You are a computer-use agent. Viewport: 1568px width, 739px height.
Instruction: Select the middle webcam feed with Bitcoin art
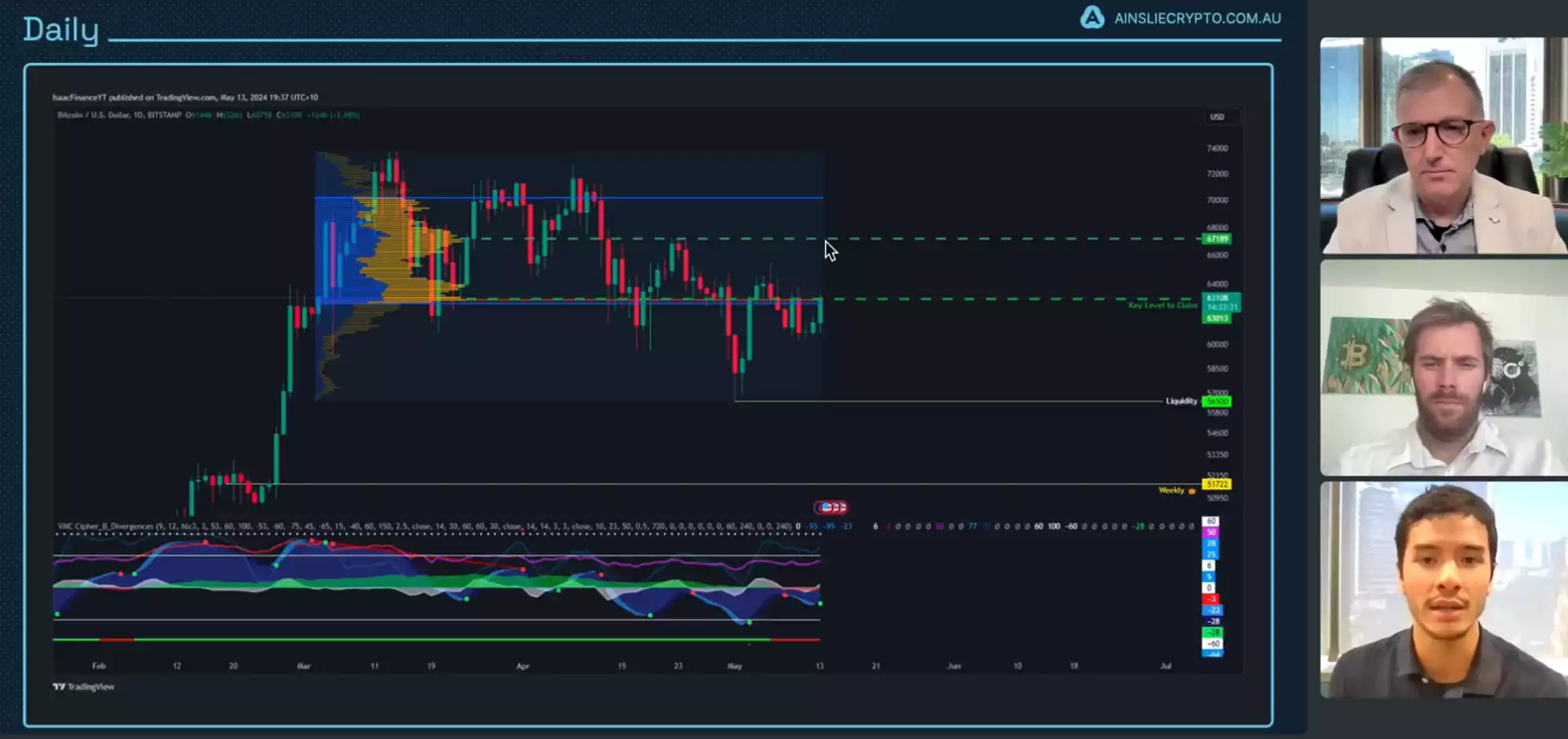(1443, 368)
